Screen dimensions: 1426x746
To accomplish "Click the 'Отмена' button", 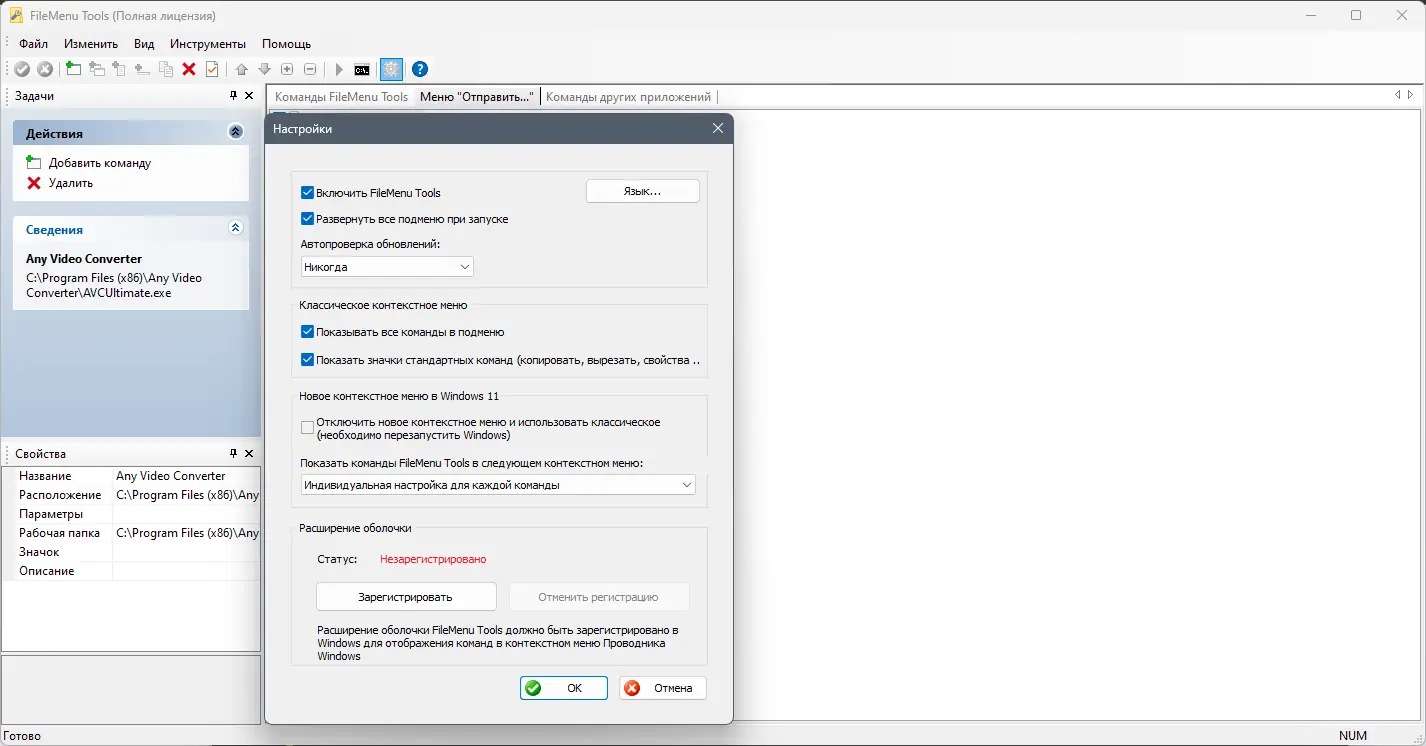I will [663, 688].
